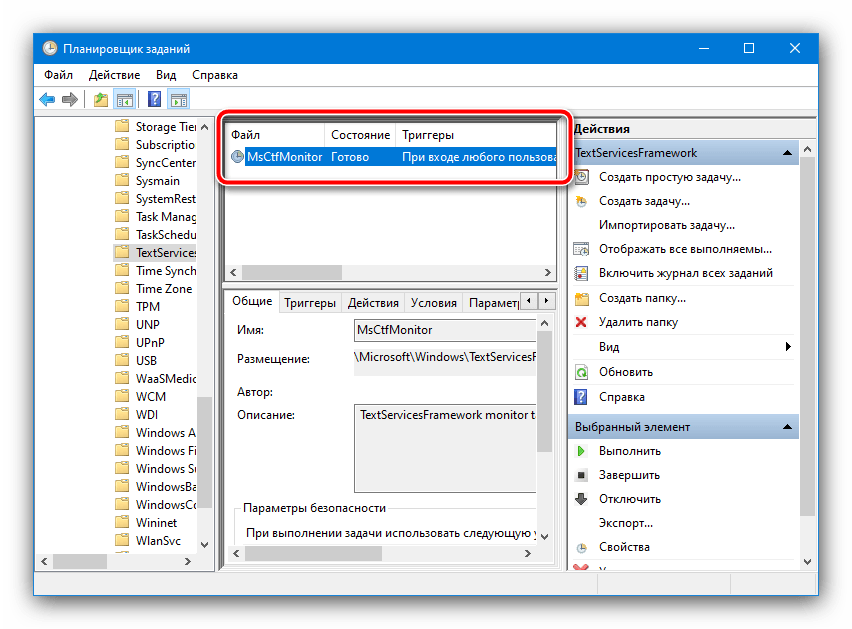Click the Up one level folder icon
Viewport: 852px width, 629px height.
[x=101, y=99]
